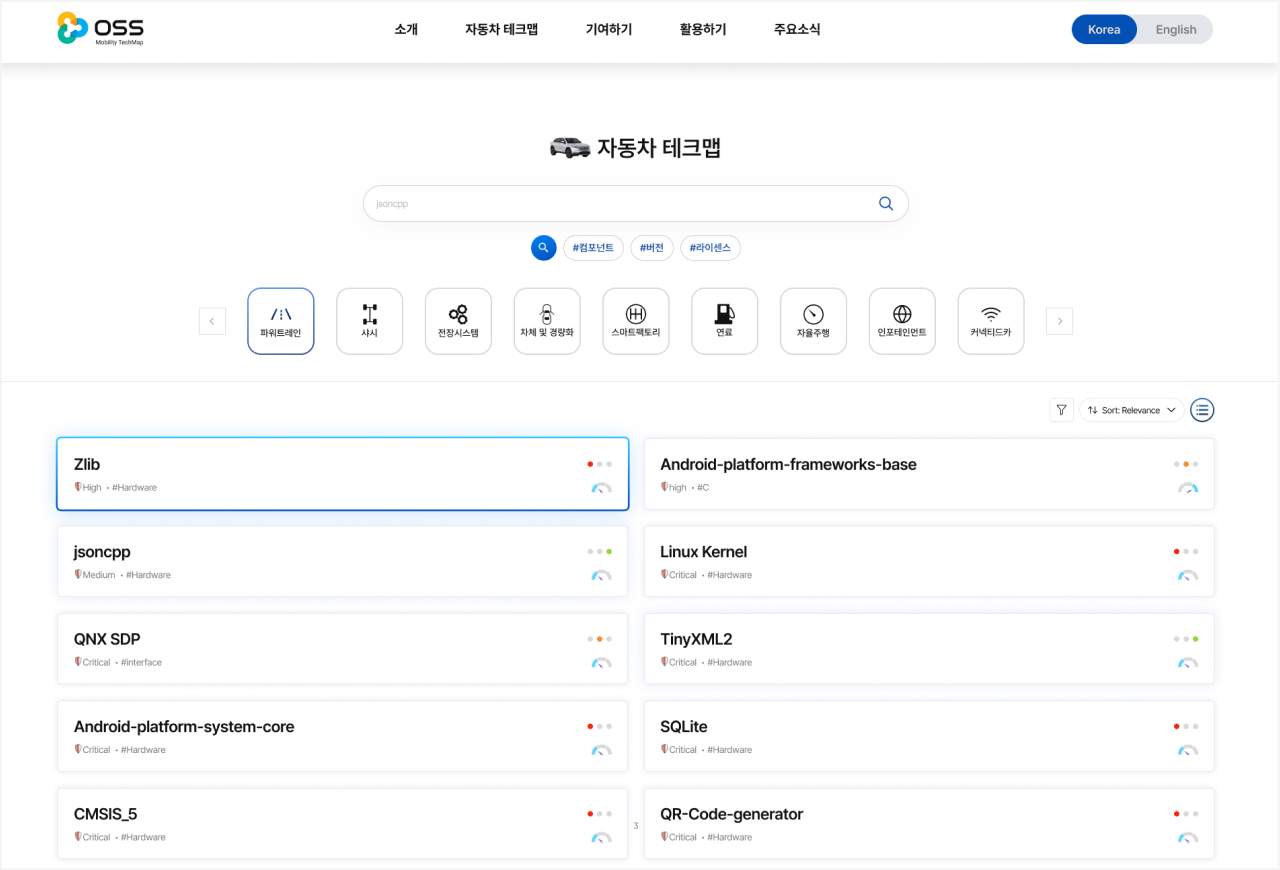
Task: Open the 자동차 테크맵 menu
Action: 502,29
